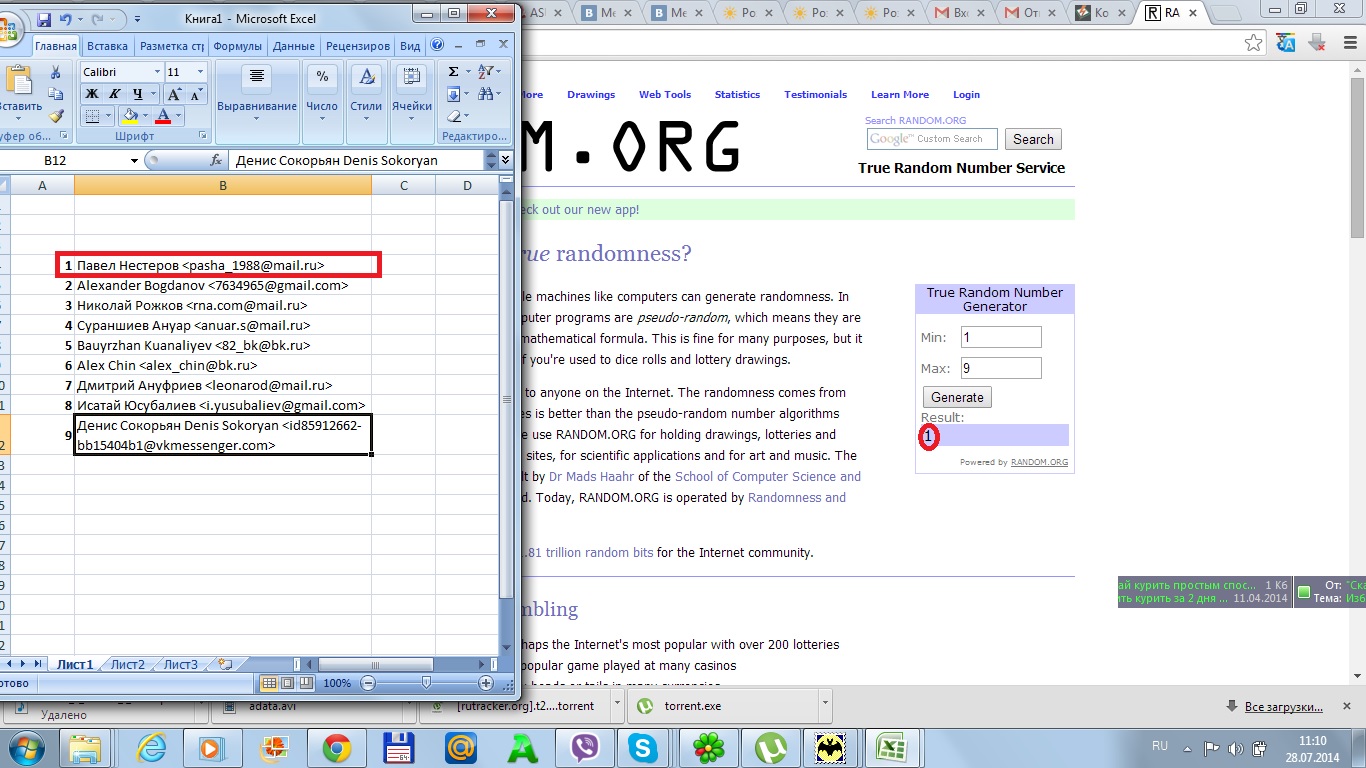Insert AutoSum with the sigma icon

pos(453,72)
